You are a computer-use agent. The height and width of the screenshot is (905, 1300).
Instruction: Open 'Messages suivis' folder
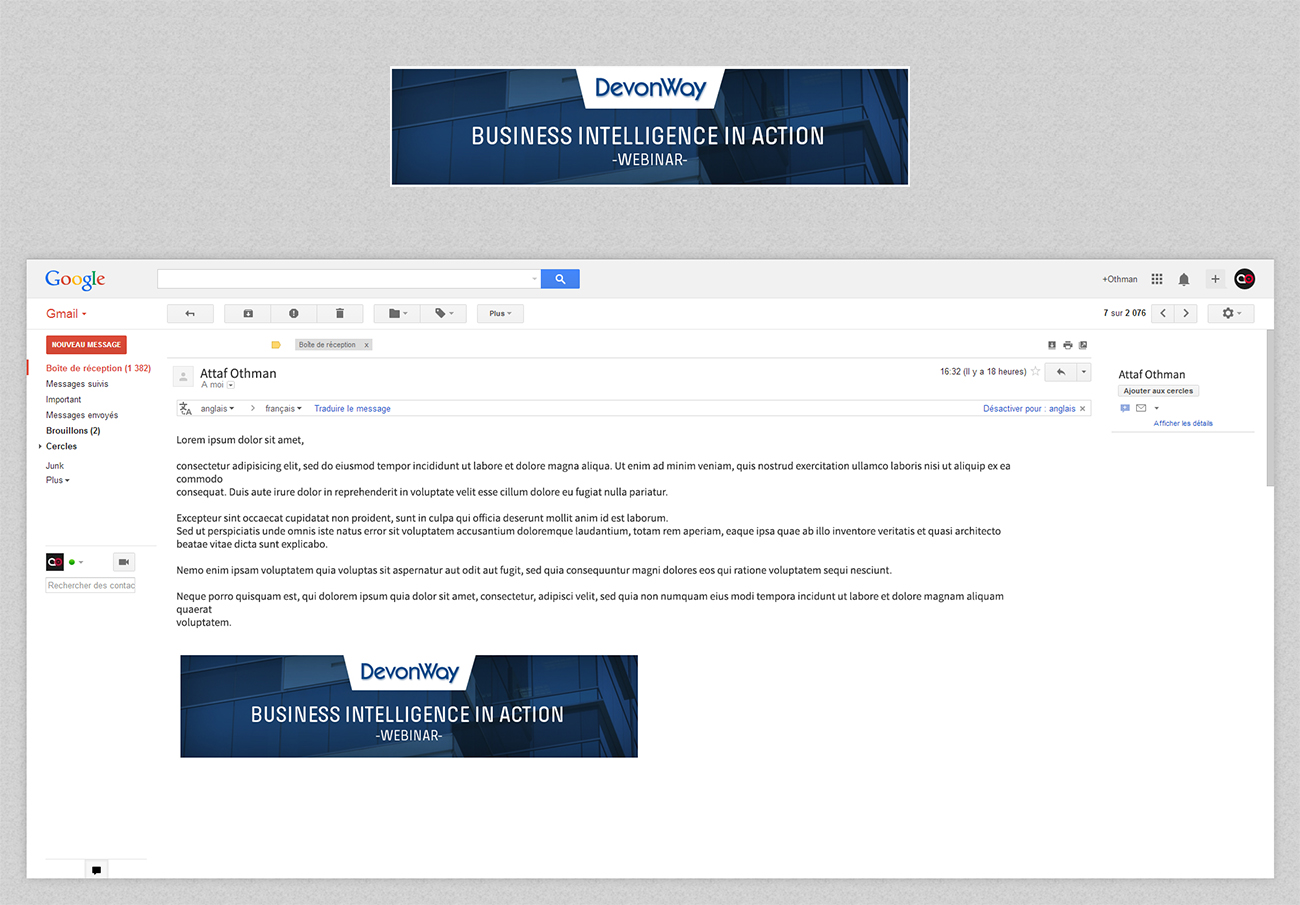pyautogui.click(x=77, y=384)
